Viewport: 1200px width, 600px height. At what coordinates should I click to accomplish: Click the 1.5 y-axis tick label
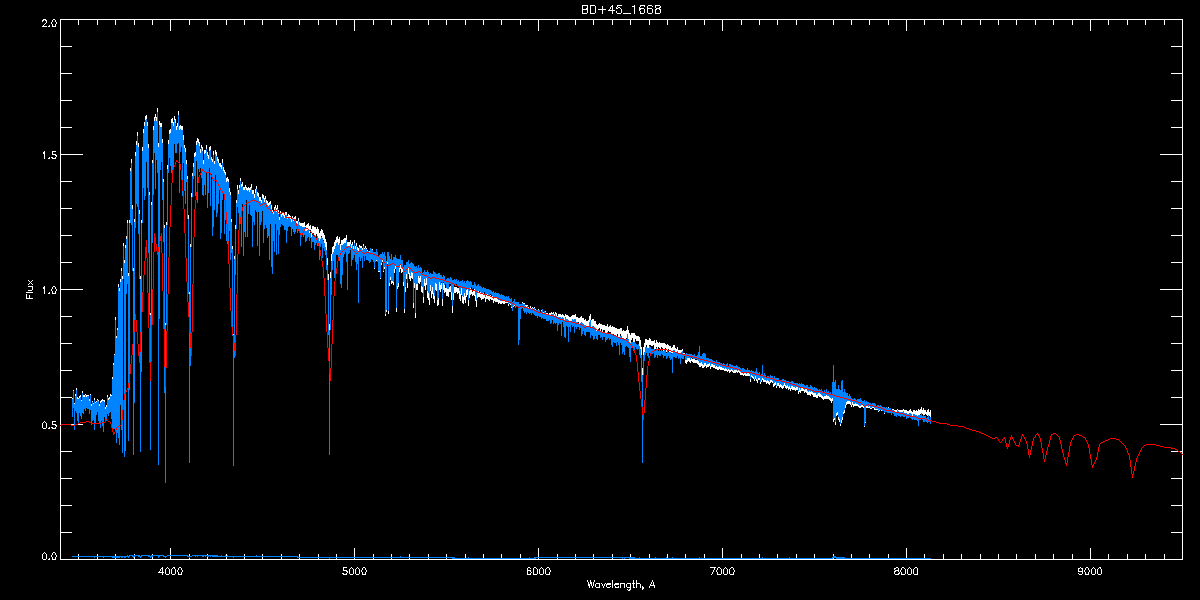click(48, 155)
